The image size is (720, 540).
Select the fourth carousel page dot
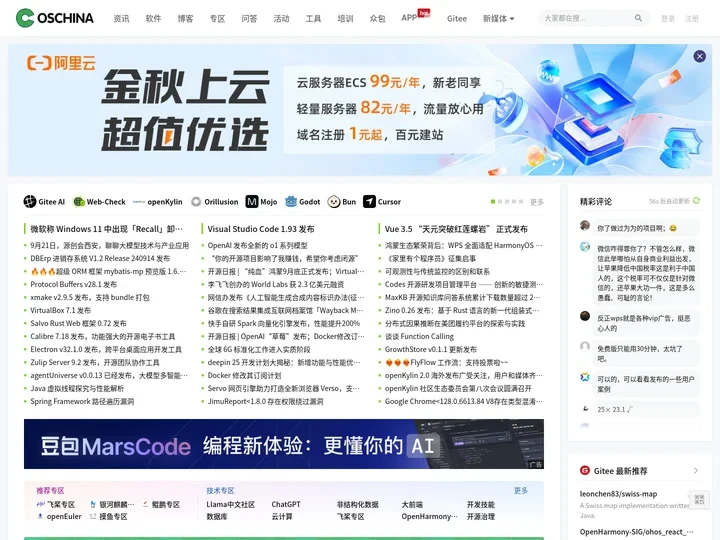[x=514, y=202]
